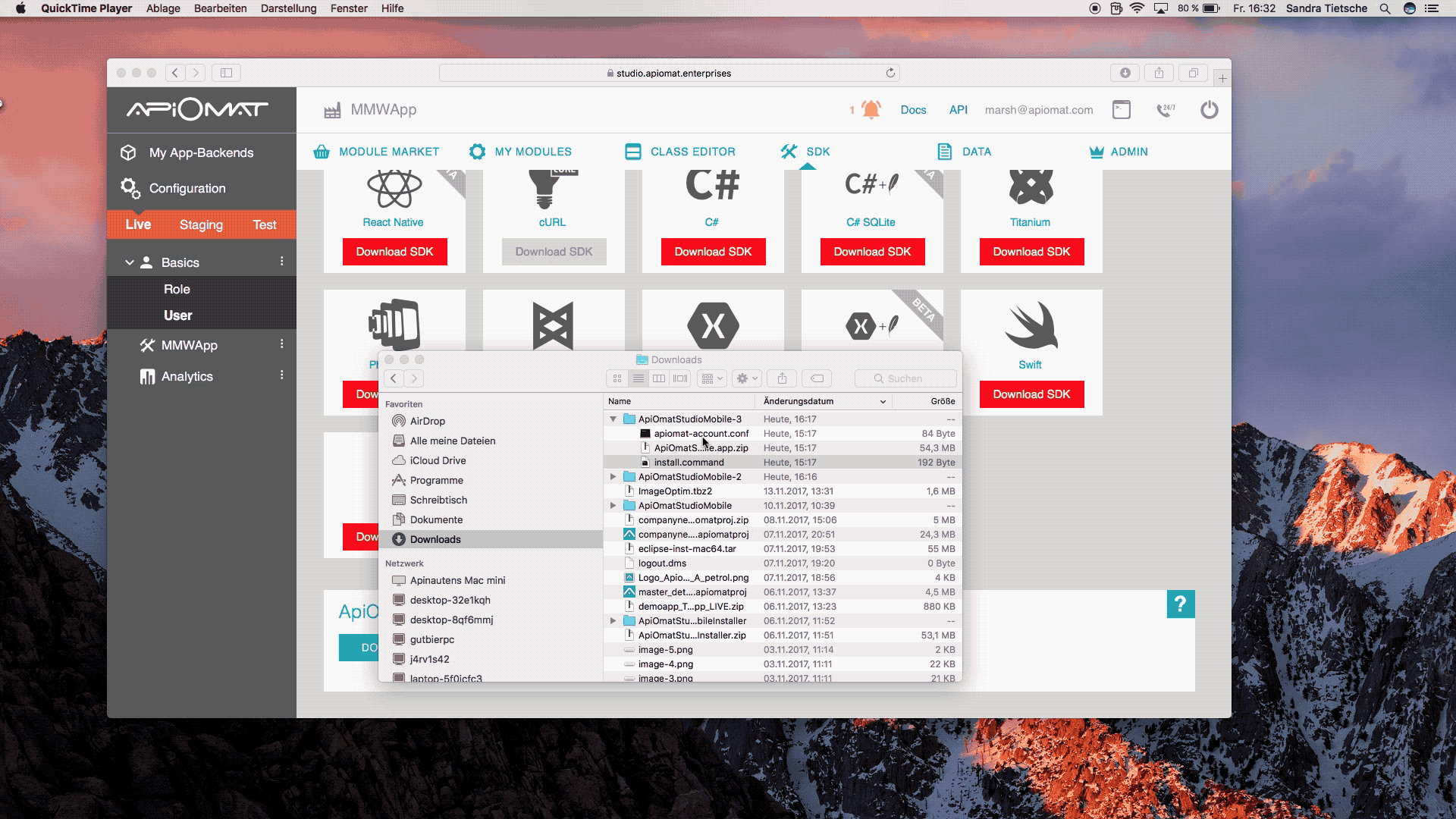Select MY MODULES tab
1456x819 pixels.
pos(533,151)
